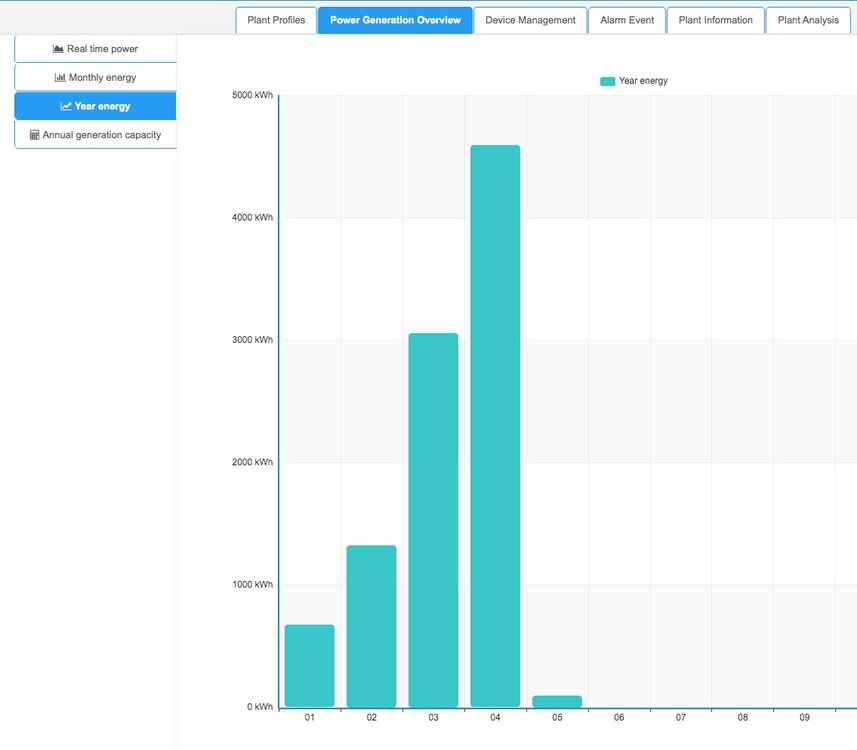This screenshot has height=750, width=857.
Task: Open the Monthly energy view
Action: coord(102,78)
